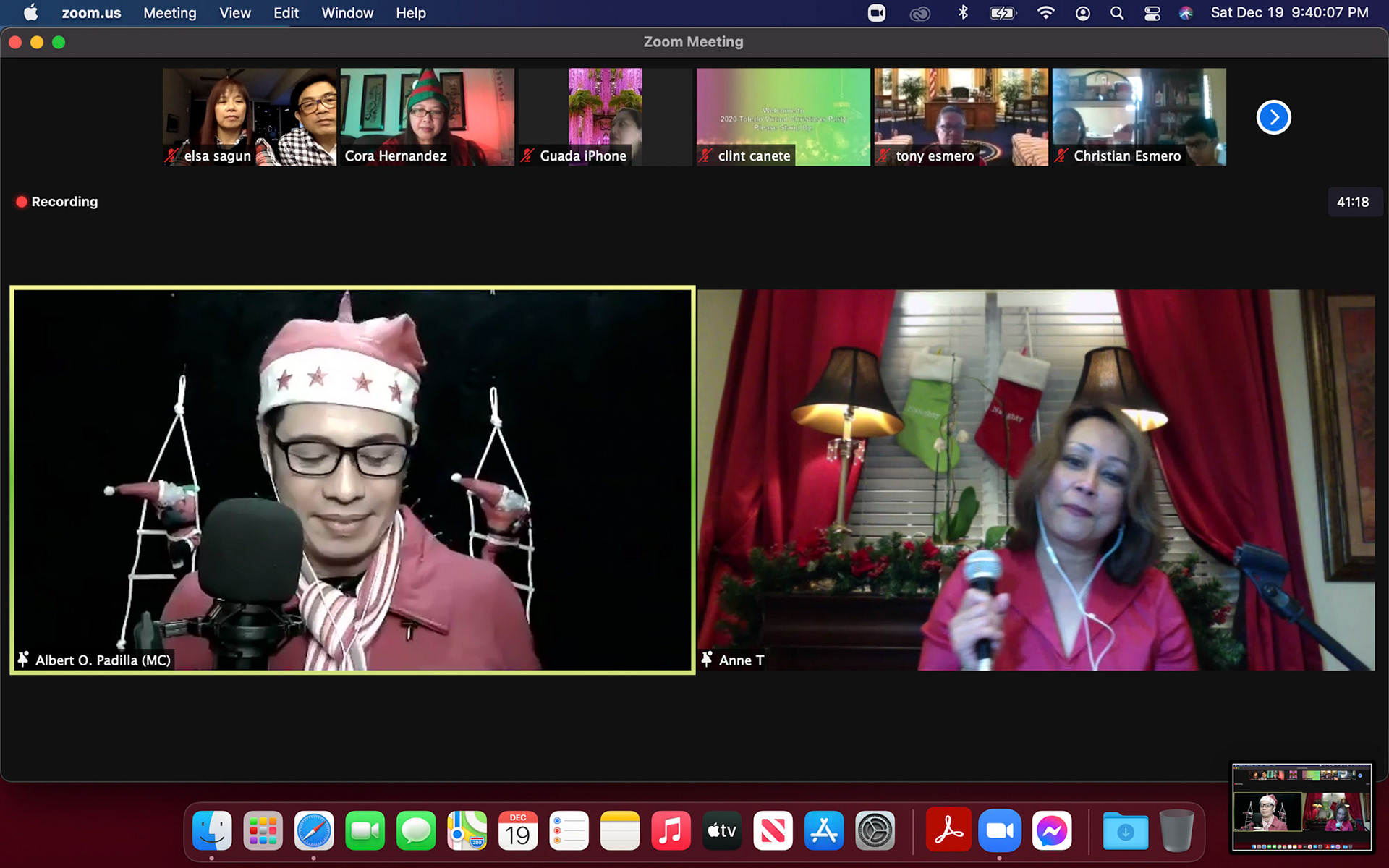Screen dimensions: 1389x868
Task: Click the Wi-Fi status icon
Action: pos(1045,13)
